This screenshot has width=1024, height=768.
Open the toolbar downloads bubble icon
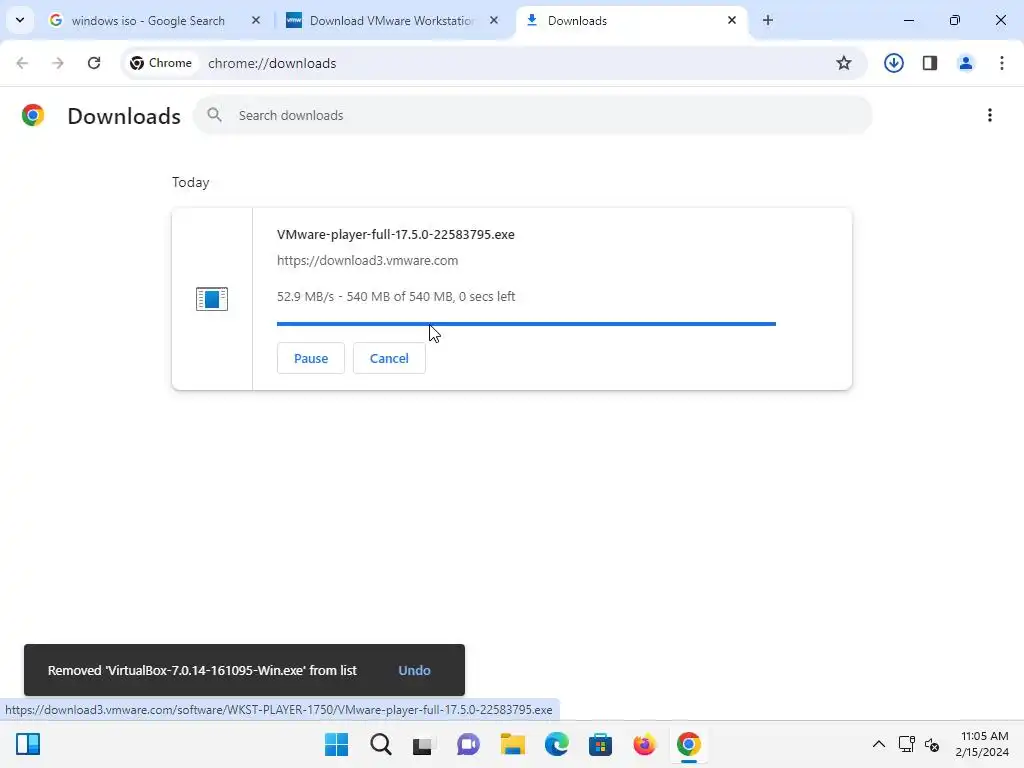893,63
